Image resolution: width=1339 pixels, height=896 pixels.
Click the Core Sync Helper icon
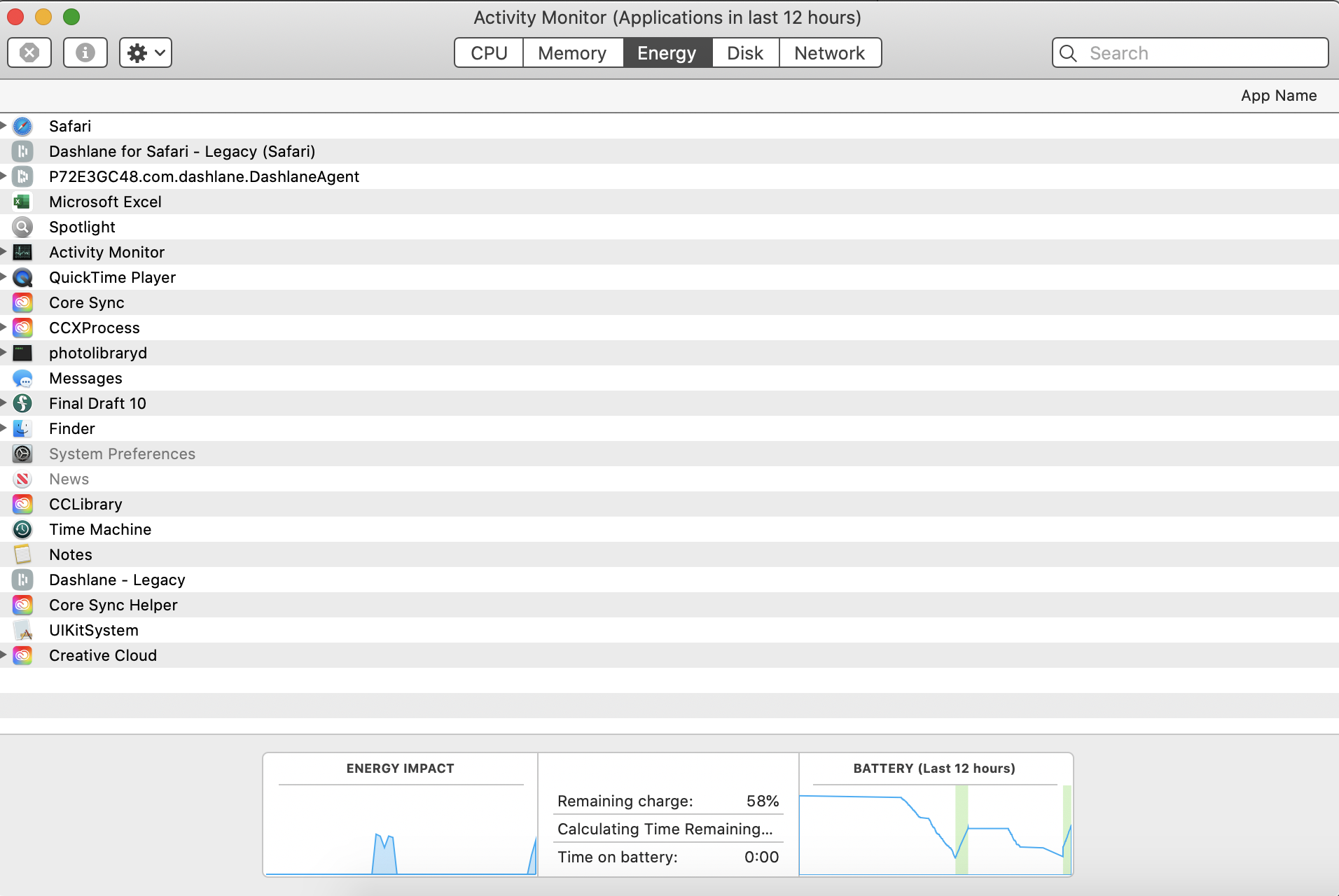pos(22,605)
